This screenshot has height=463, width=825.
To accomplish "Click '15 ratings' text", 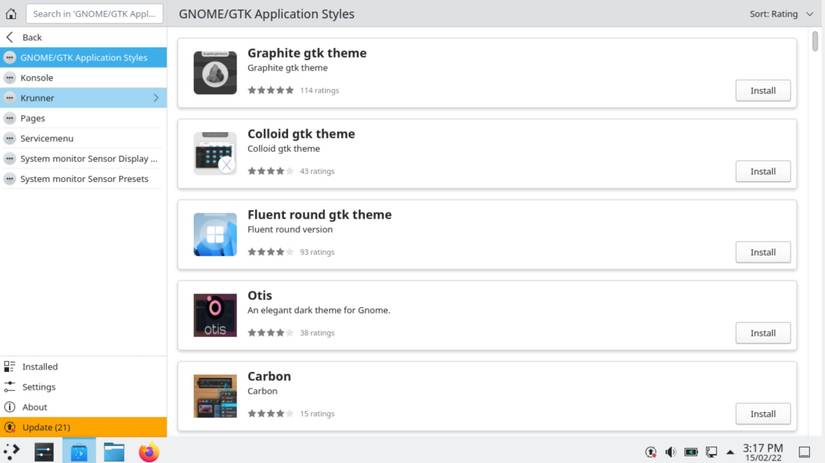I will pos(317,414).
